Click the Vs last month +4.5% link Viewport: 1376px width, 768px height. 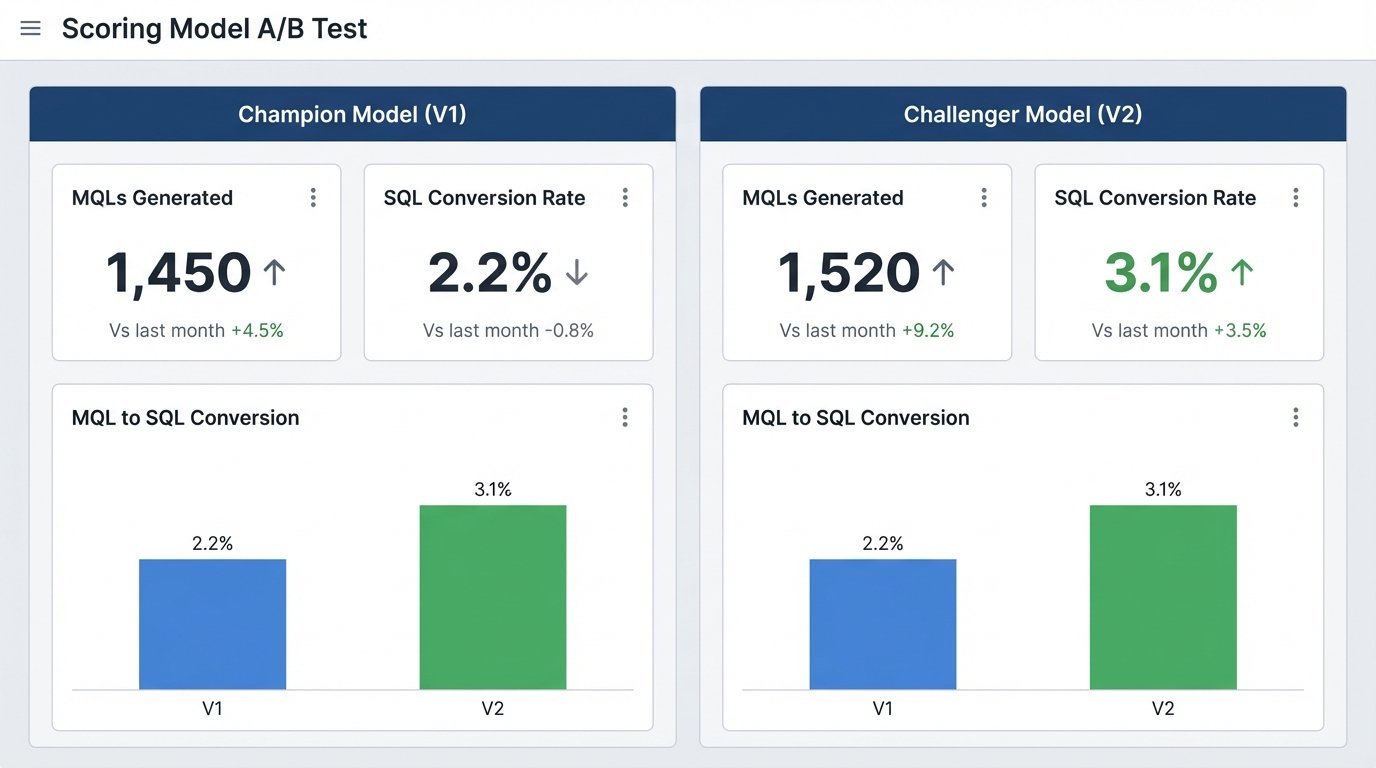(x=196, y=329)
